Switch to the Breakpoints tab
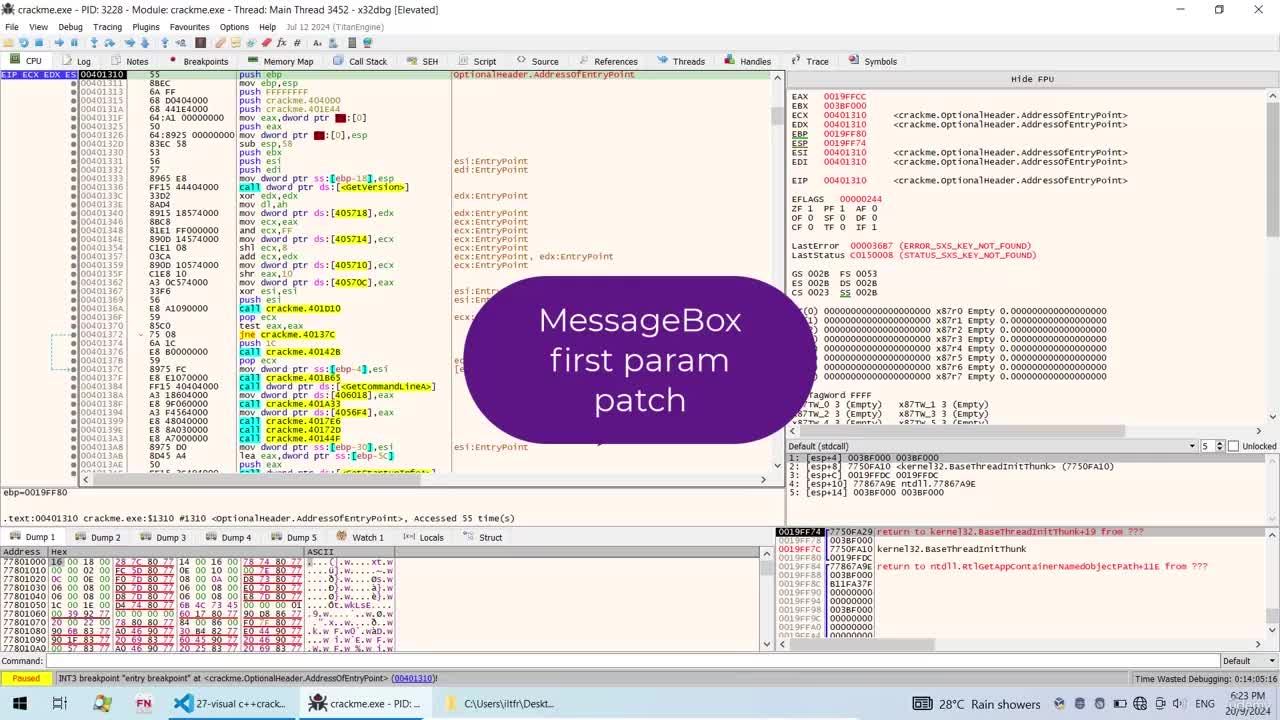This screenshot has width=1280, height=720. pyautogui.click(x=199, y=61)
